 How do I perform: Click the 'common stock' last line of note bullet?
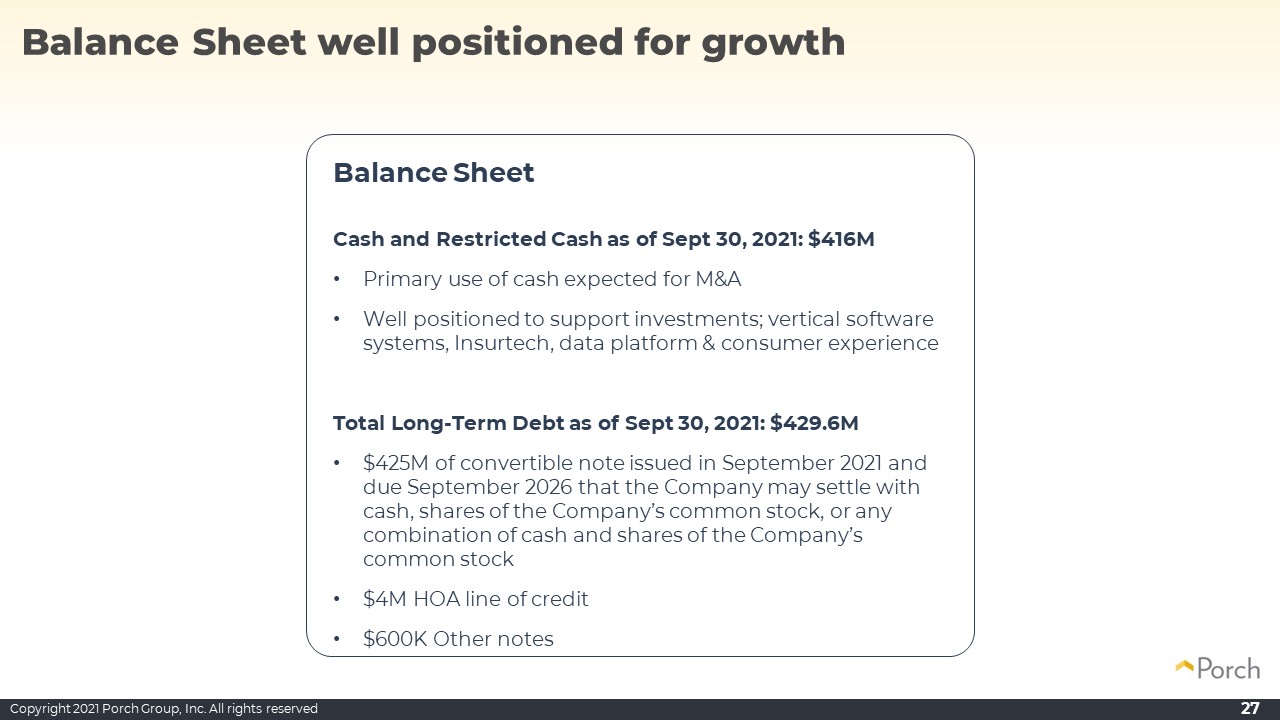(x=438, y=559)
